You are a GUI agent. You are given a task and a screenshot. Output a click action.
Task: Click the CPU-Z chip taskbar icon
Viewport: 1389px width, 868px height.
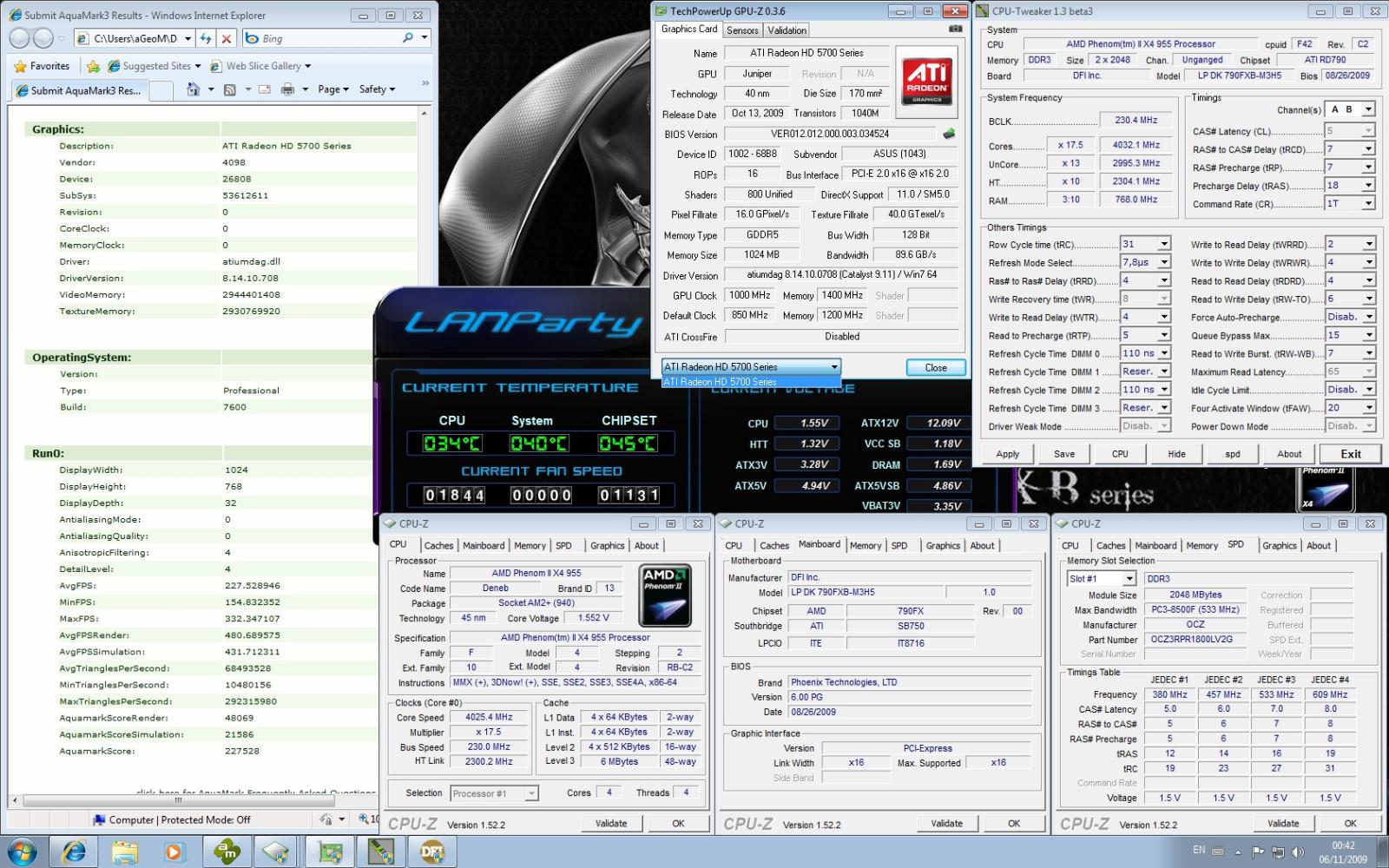[x=278, y=852]
